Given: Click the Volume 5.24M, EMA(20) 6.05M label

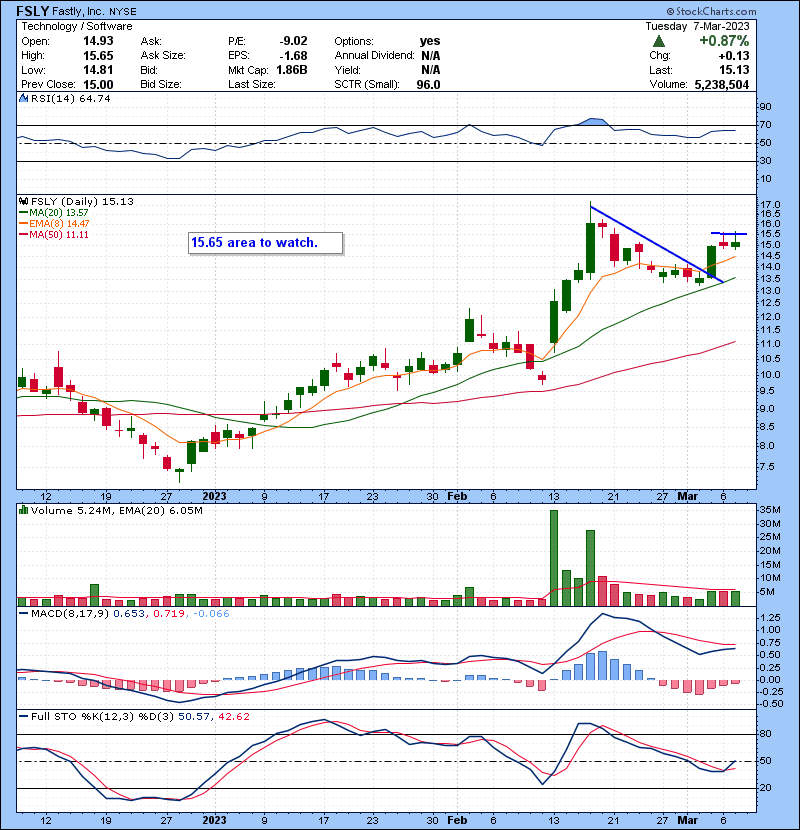Looking at the screenshot, I should pos(116,510).
